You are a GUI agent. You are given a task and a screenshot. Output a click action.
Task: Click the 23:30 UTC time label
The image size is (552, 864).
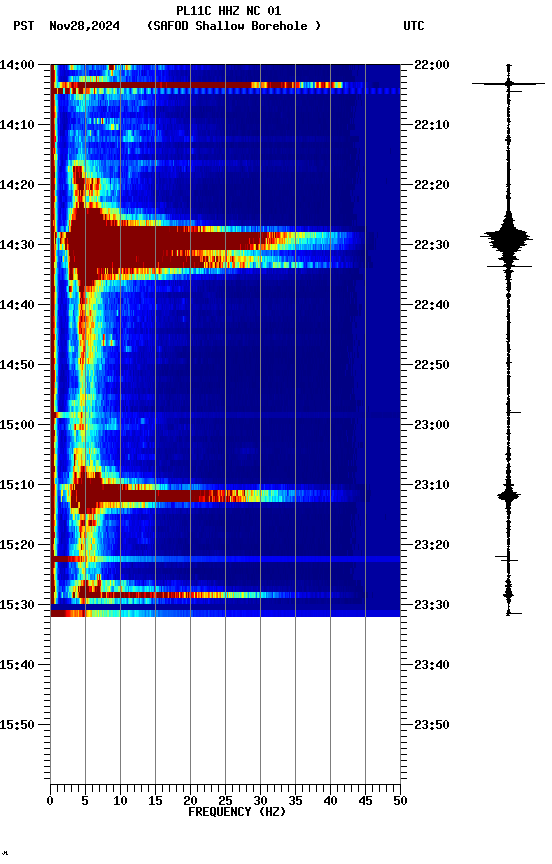(432, 605)
